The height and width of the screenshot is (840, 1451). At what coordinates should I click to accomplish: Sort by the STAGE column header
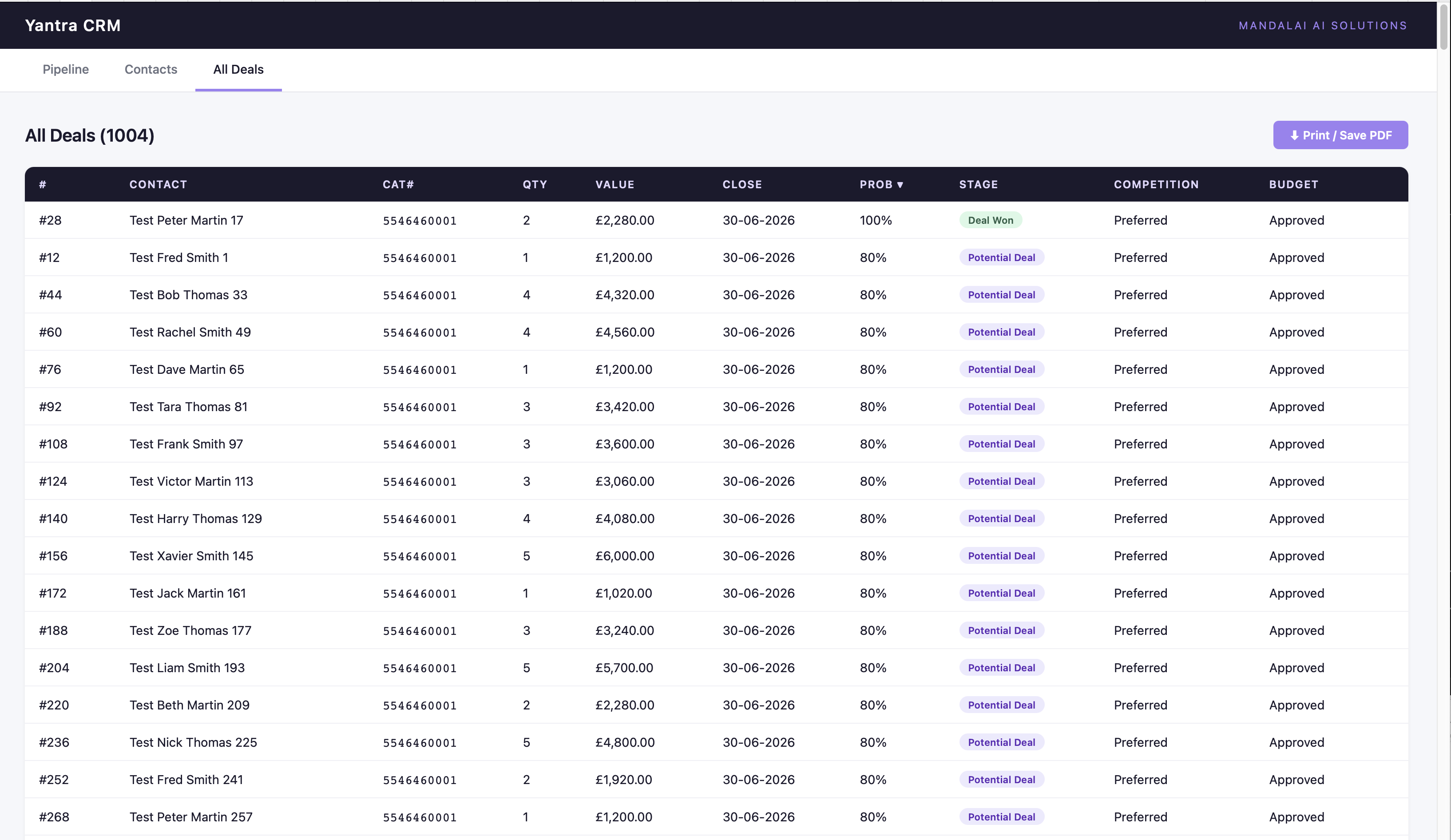(x=978, y=184)
